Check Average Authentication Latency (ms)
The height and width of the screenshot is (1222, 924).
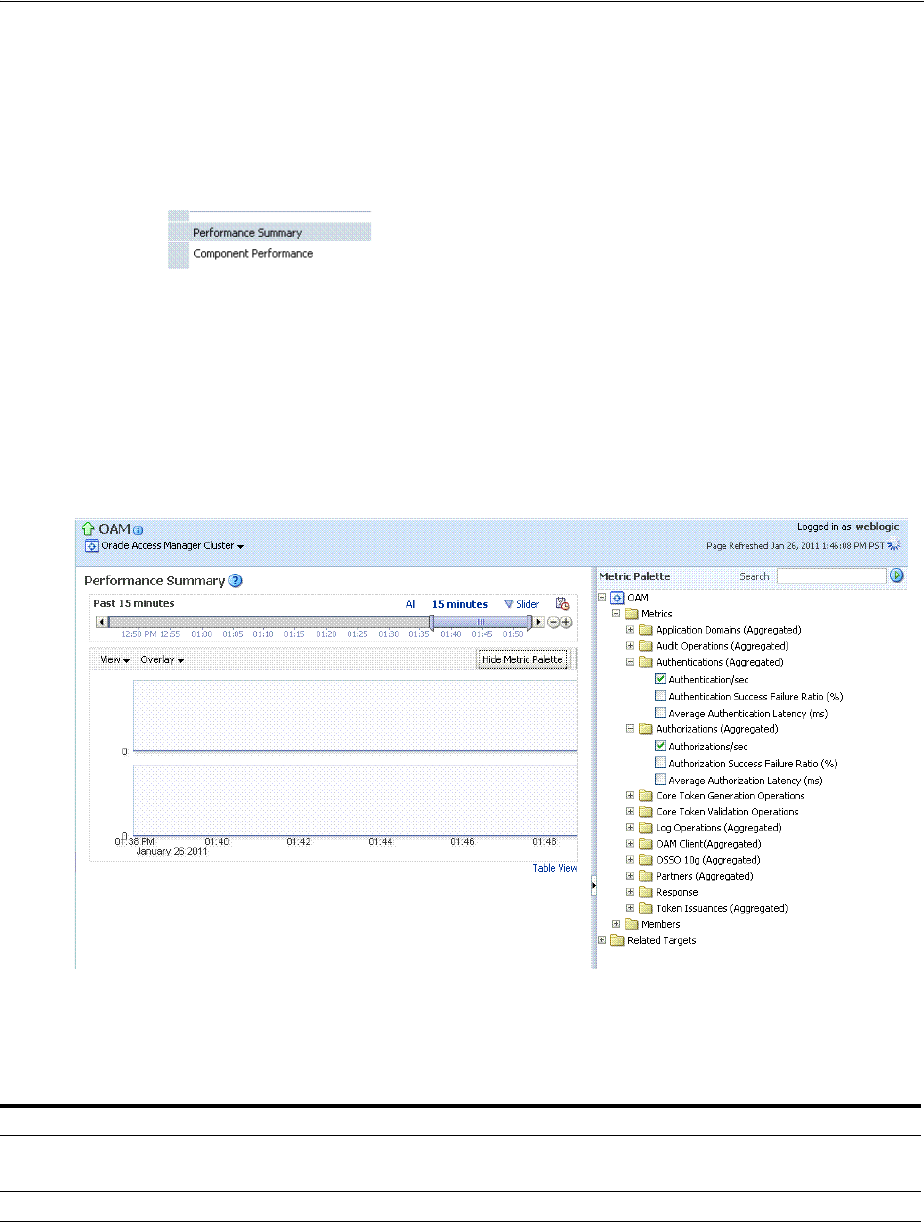point(660,713)
